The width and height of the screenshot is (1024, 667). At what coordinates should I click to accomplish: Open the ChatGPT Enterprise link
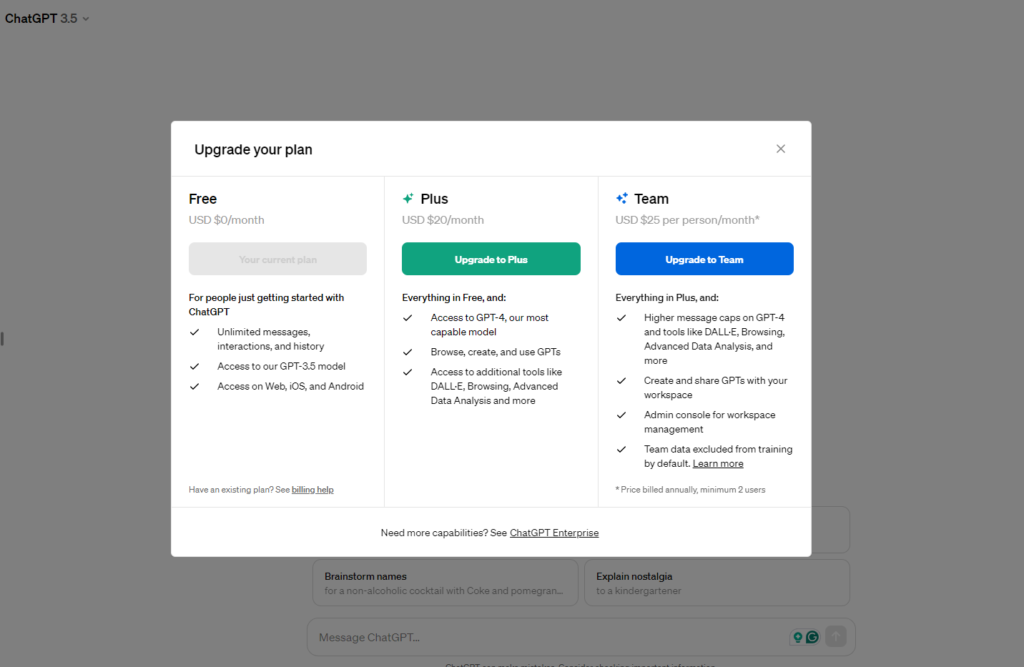554,533
